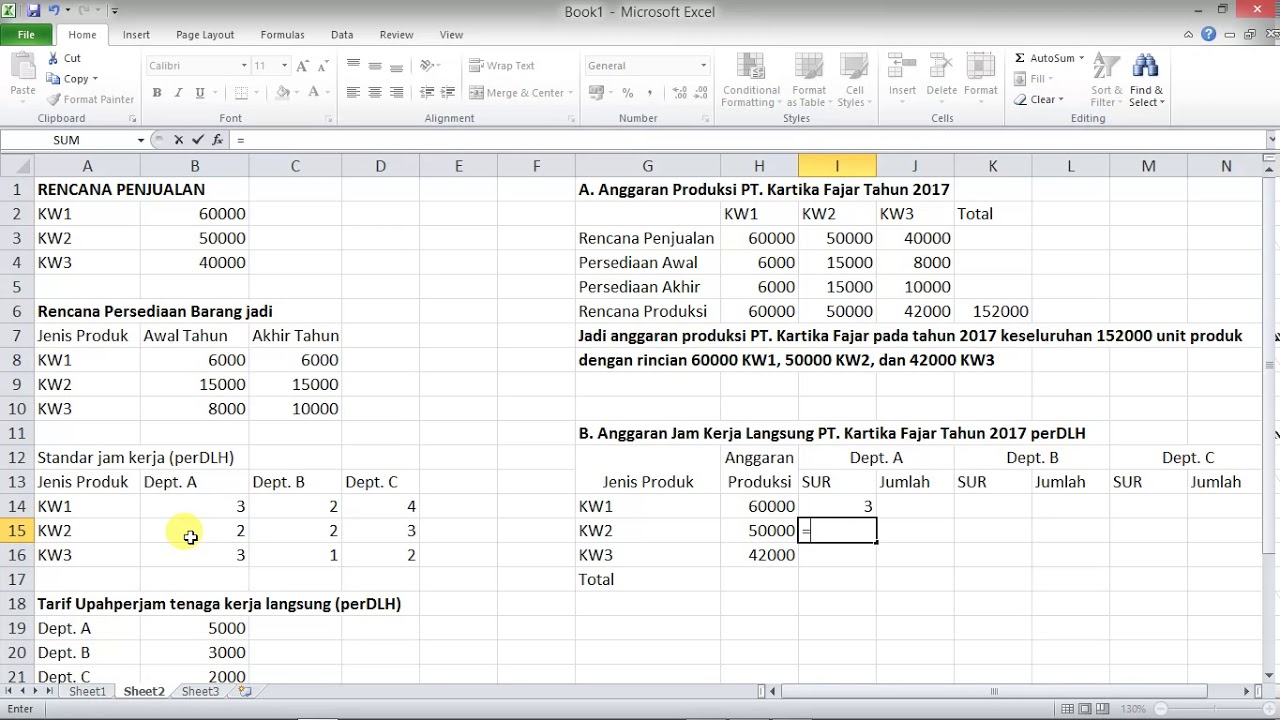Switch to Sheet1 tab
The image size is (1280, 720).
(87, 691)
